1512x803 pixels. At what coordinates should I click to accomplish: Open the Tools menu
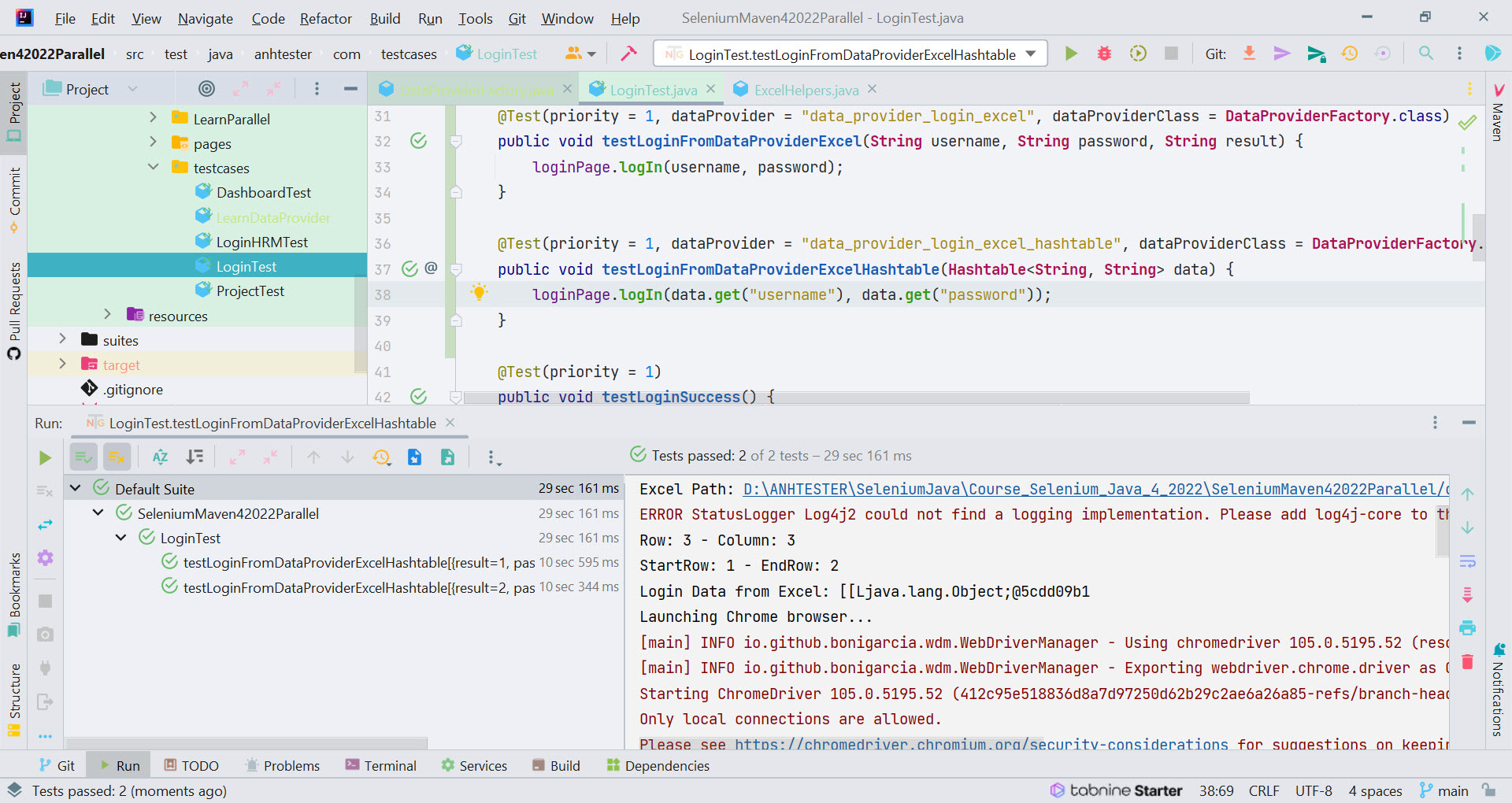476,18
